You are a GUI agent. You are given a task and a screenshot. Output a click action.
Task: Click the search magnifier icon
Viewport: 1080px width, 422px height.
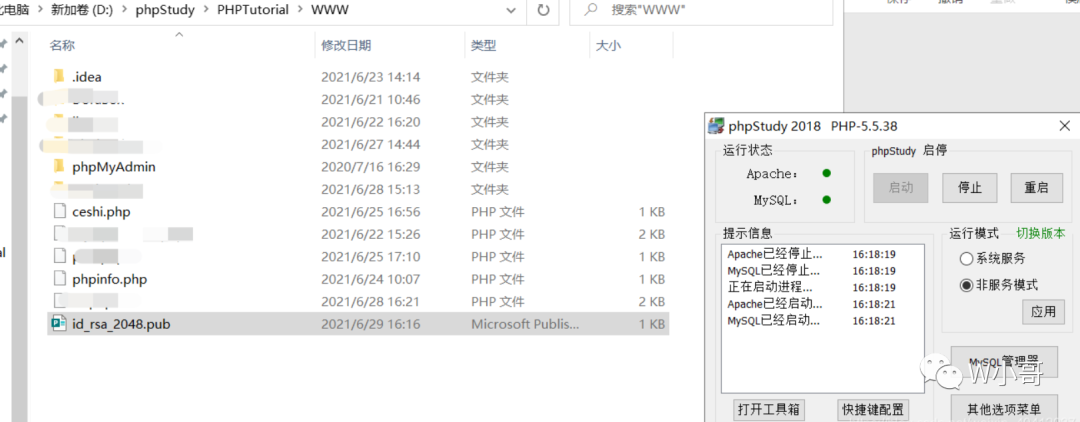590,10
